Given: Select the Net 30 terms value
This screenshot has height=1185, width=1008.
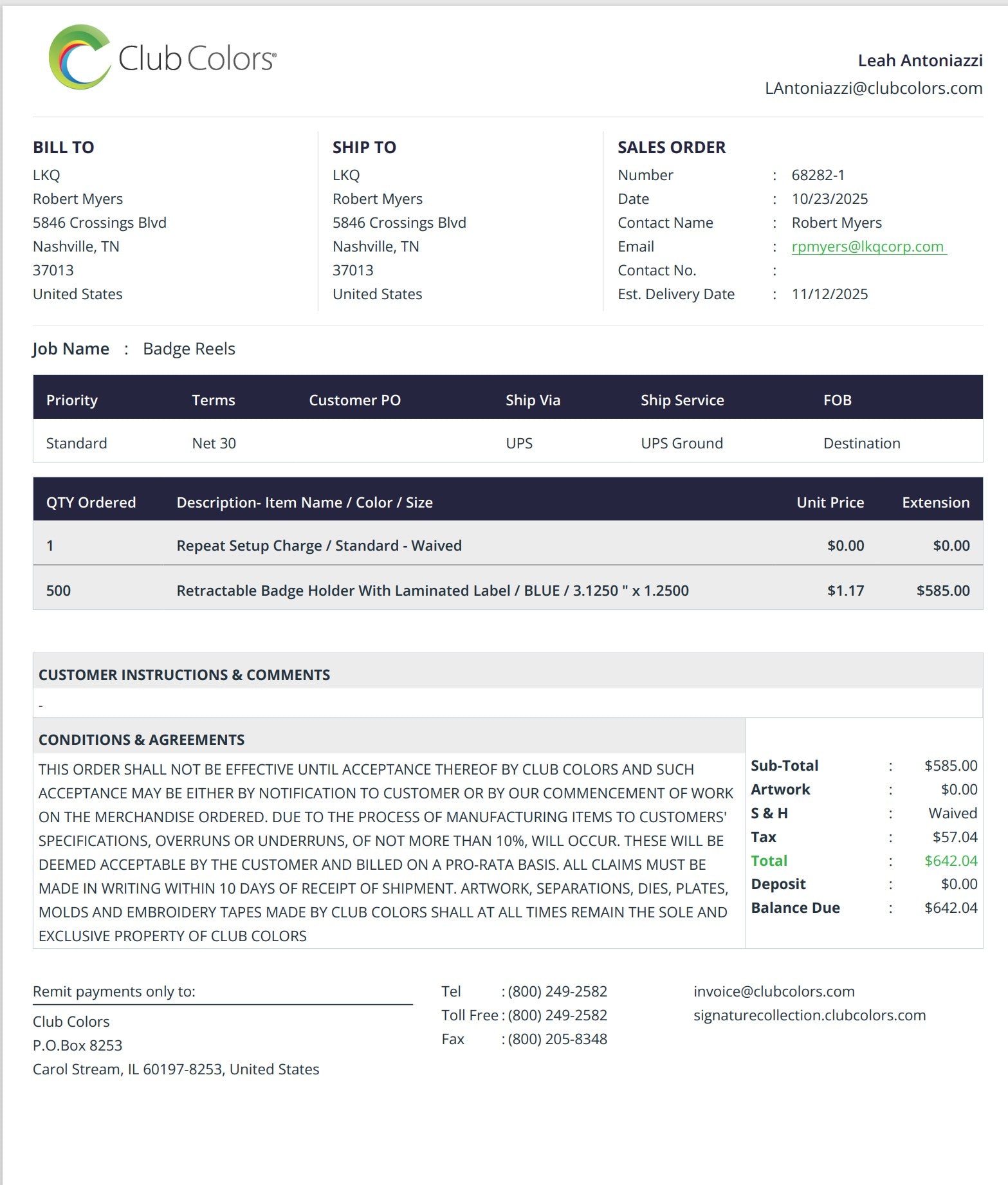Looking at the screenshot, I should [x=214, y=443].
